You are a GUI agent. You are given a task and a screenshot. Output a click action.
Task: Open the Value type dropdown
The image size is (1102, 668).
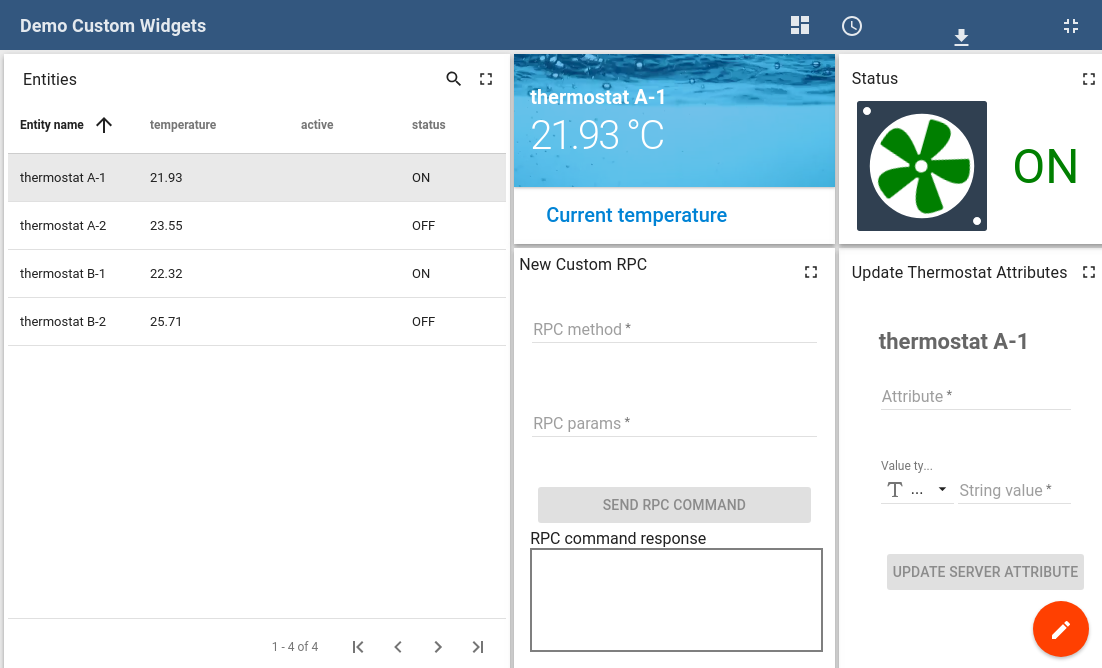click(x=917, y=490)
